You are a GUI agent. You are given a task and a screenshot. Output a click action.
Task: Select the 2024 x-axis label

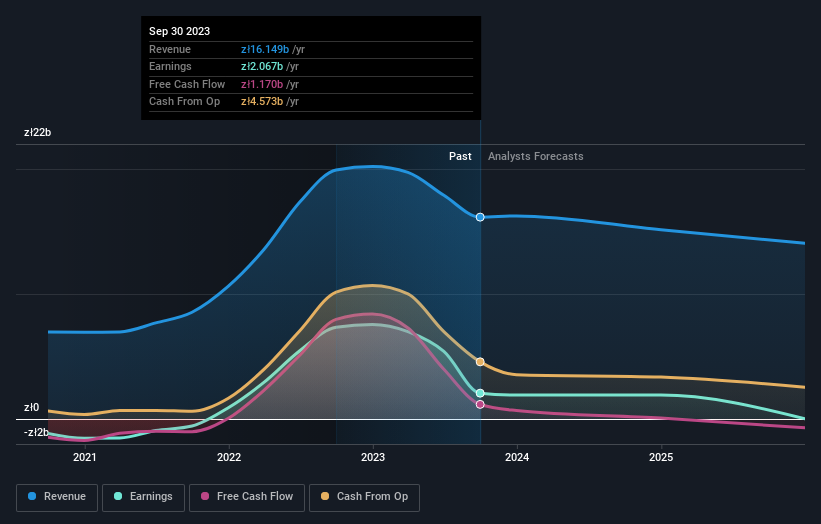517,457
